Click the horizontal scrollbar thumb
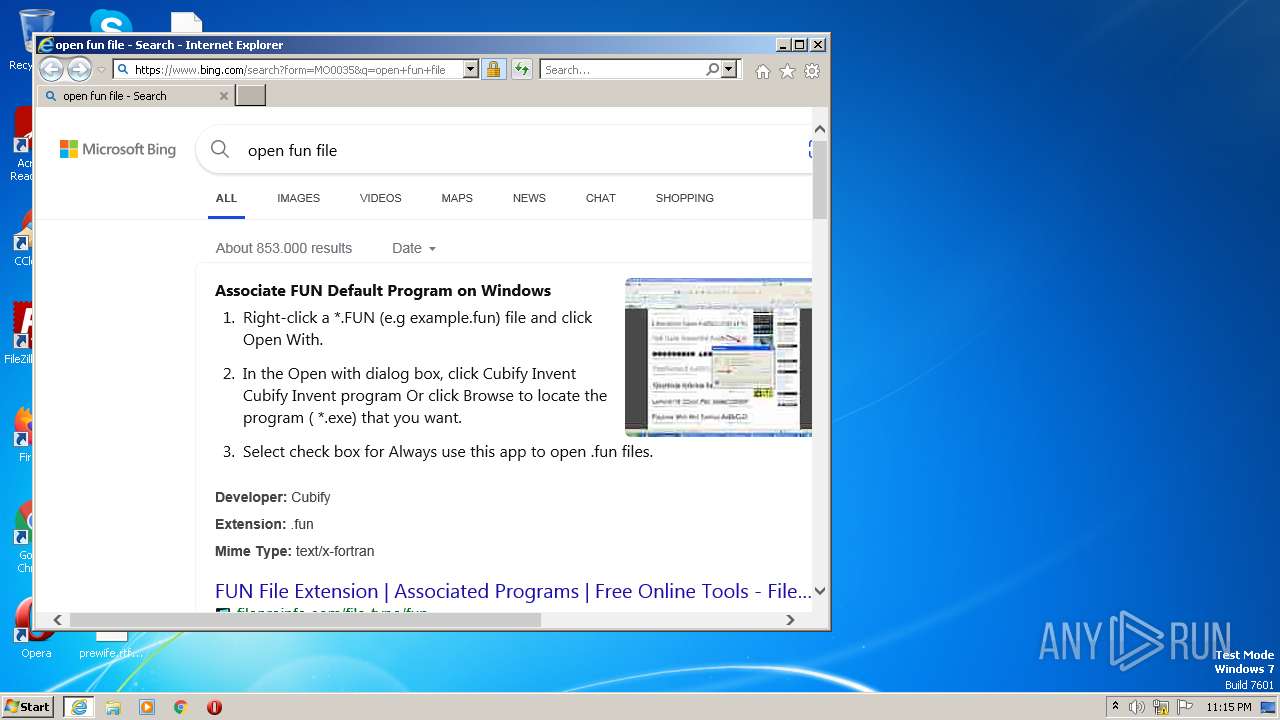This screenshot has height=720, width=1280. coord(305,620)
